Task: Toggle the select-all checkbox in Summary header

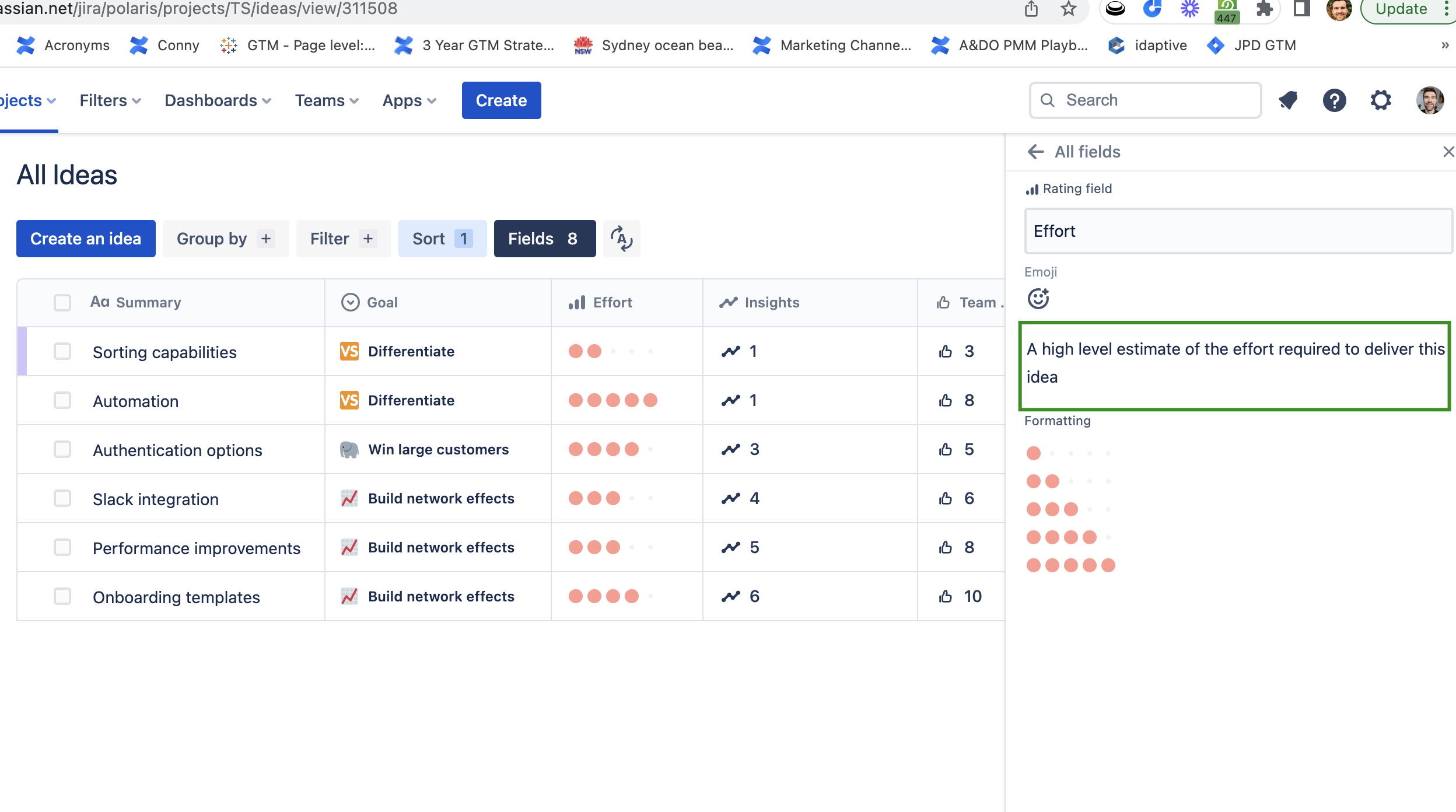Action: 62,303
